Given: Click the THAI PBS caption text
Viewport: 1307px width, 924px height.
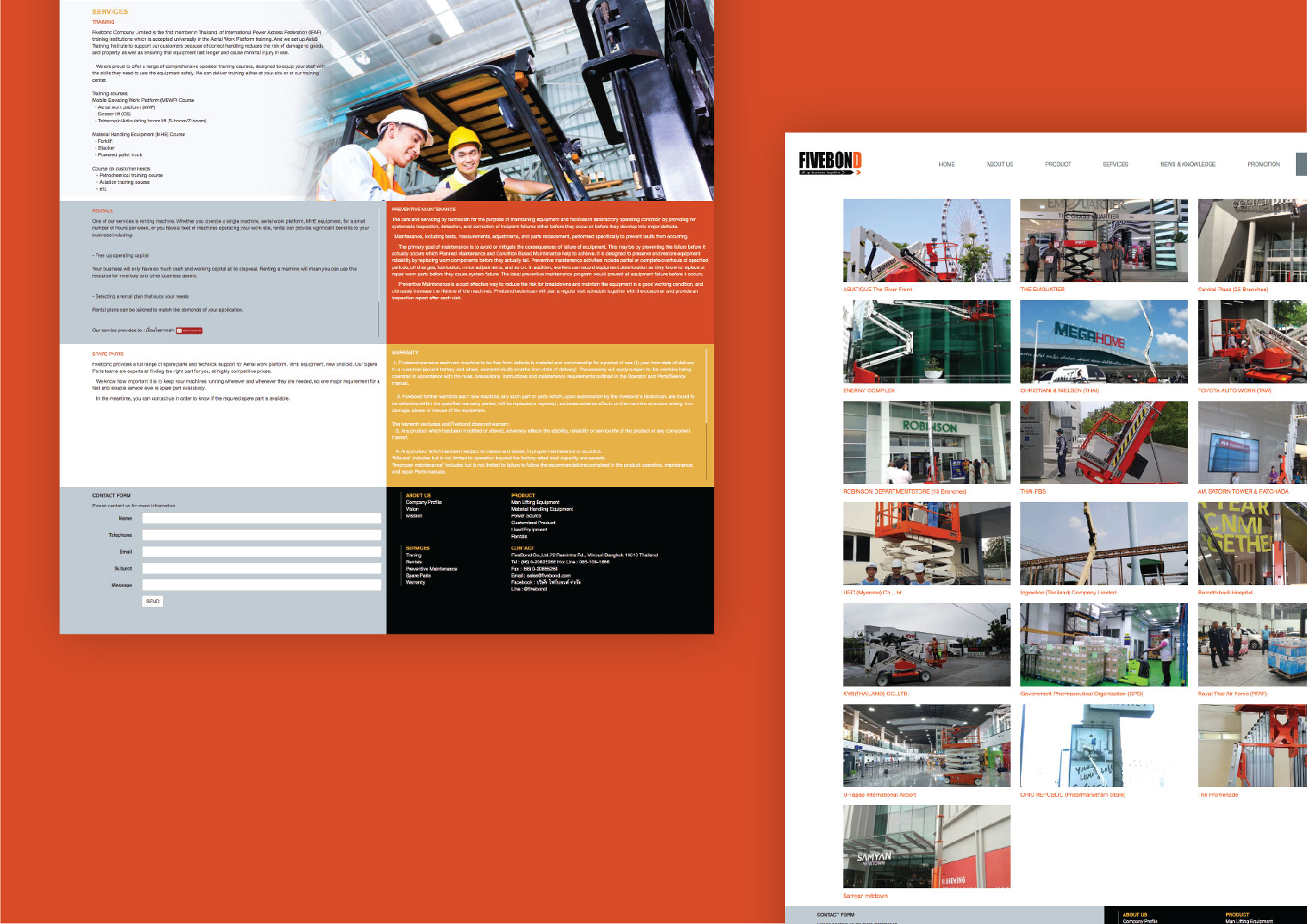Looking at the screenshot, I should click(x=1033, y=491).
